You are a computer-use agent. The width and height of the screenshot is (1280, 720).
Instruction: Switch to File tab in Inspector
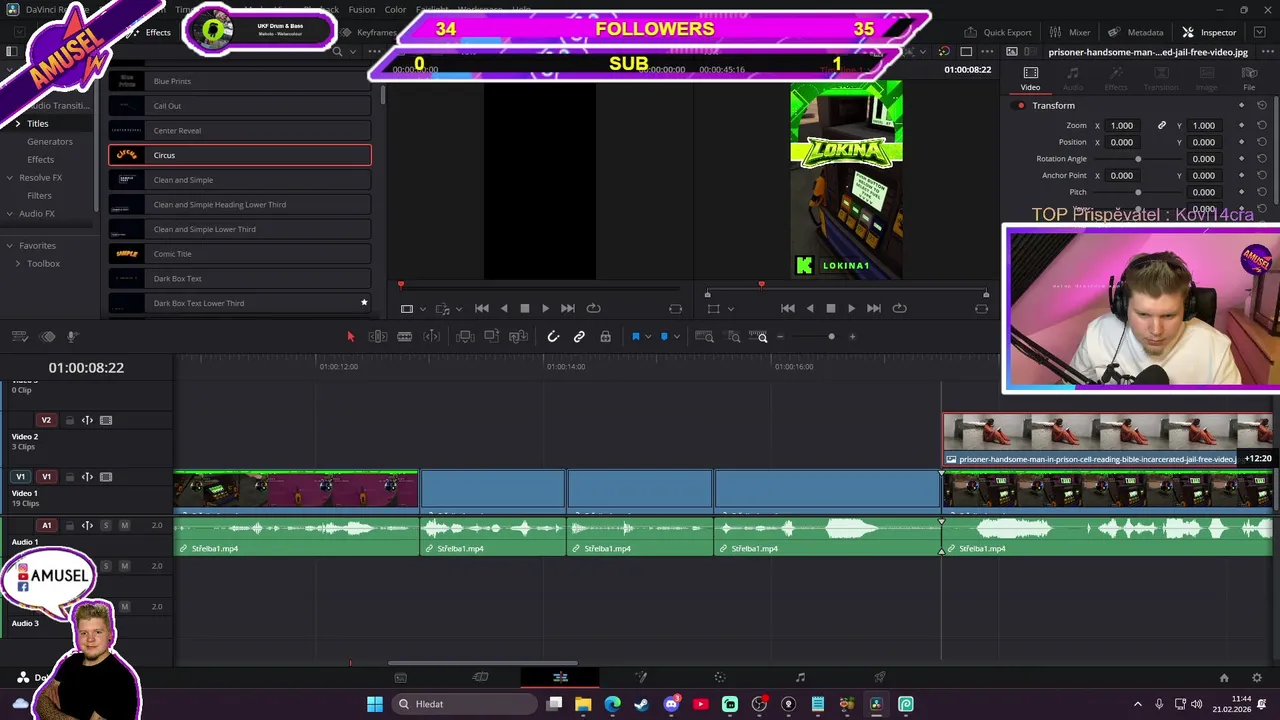coord(1249,79)
